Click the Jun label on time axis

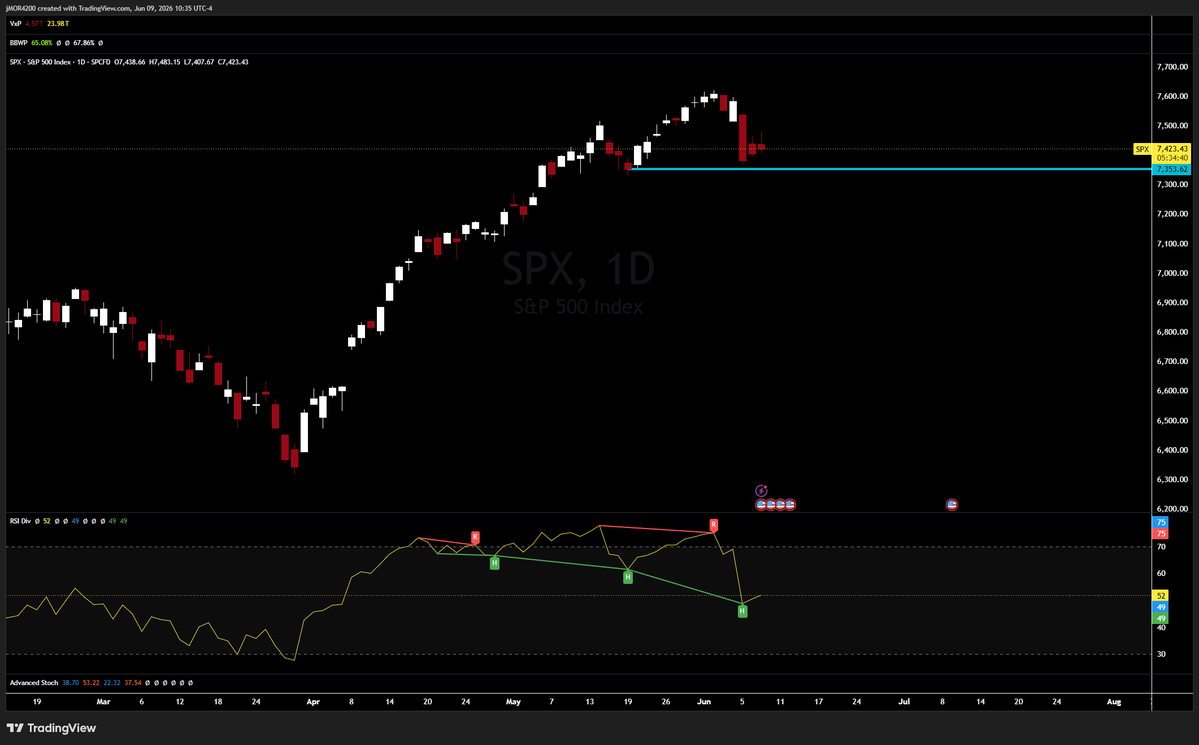pyautogui.click(x=704, y=701)
